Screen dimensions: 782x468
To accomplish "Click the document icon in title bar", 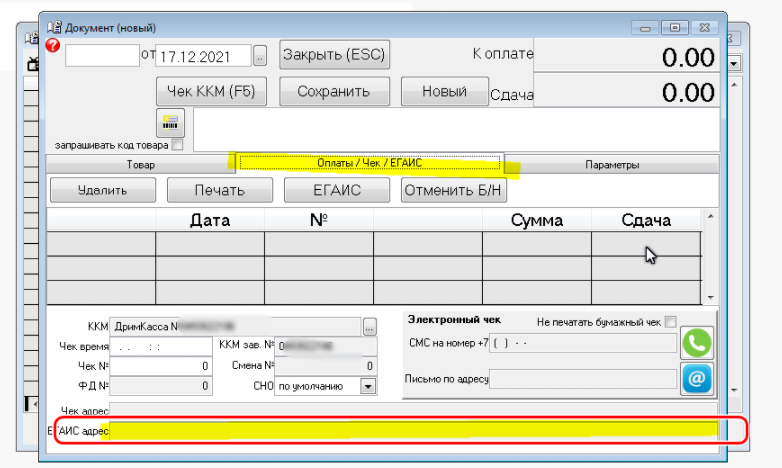I will [54, 27].
